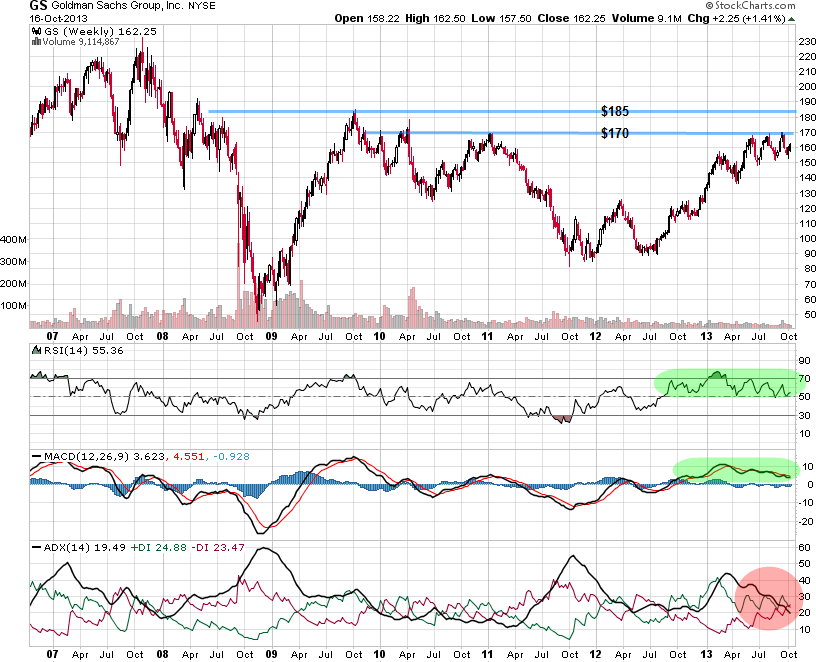Click the green RSI icon before RSI(14)
Viewport: 816px width, 662px height.
coord(36,350)
